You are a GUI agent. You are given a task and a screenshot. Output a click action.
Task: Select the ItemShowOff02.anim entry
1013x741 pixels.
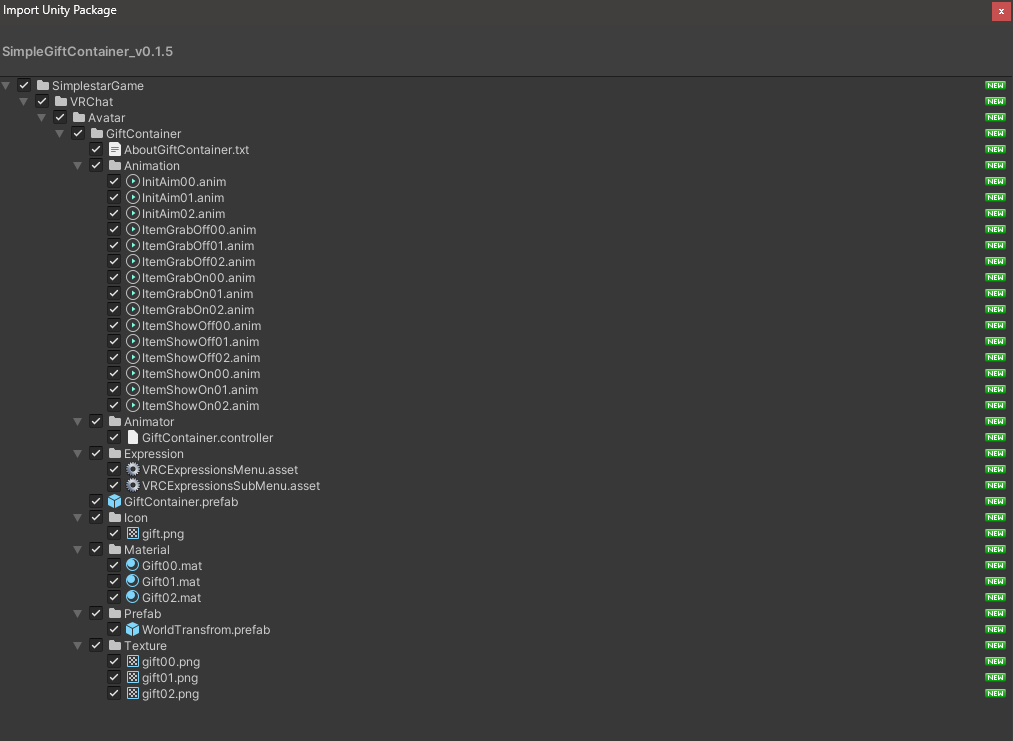pyautogui.click(x=201, y=357)
